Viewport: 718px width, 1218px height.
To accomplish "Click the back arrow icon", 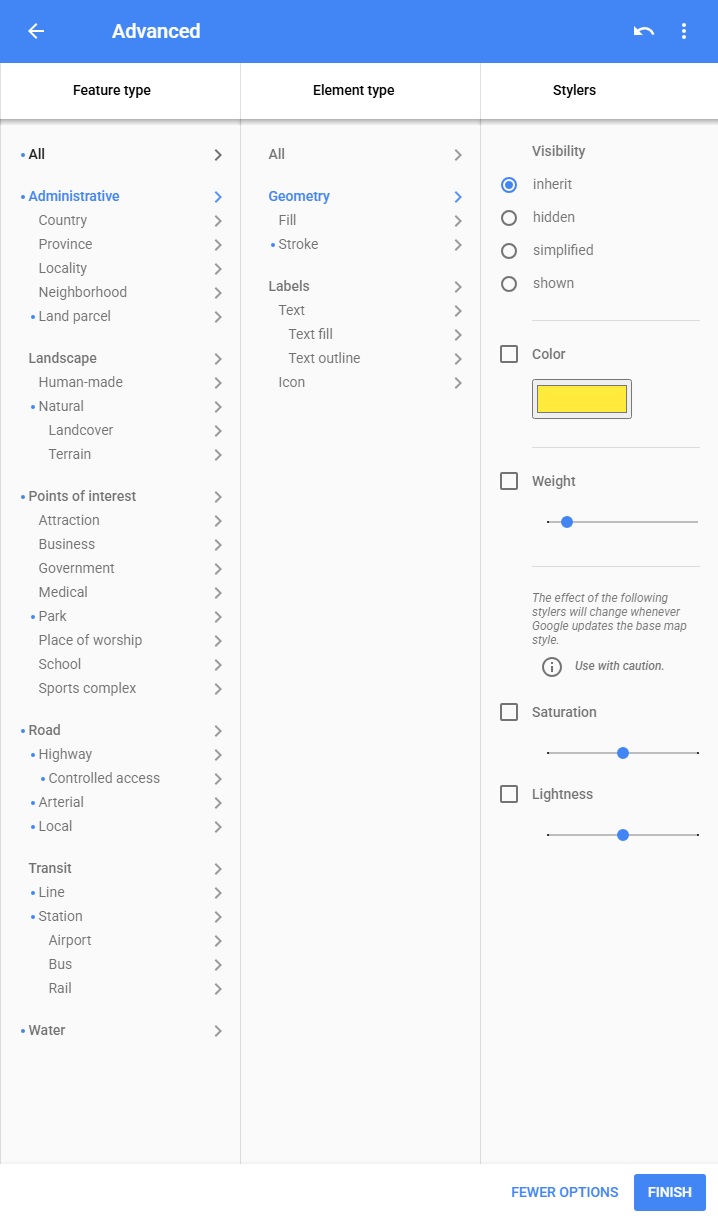I will [x=36, y=31].
